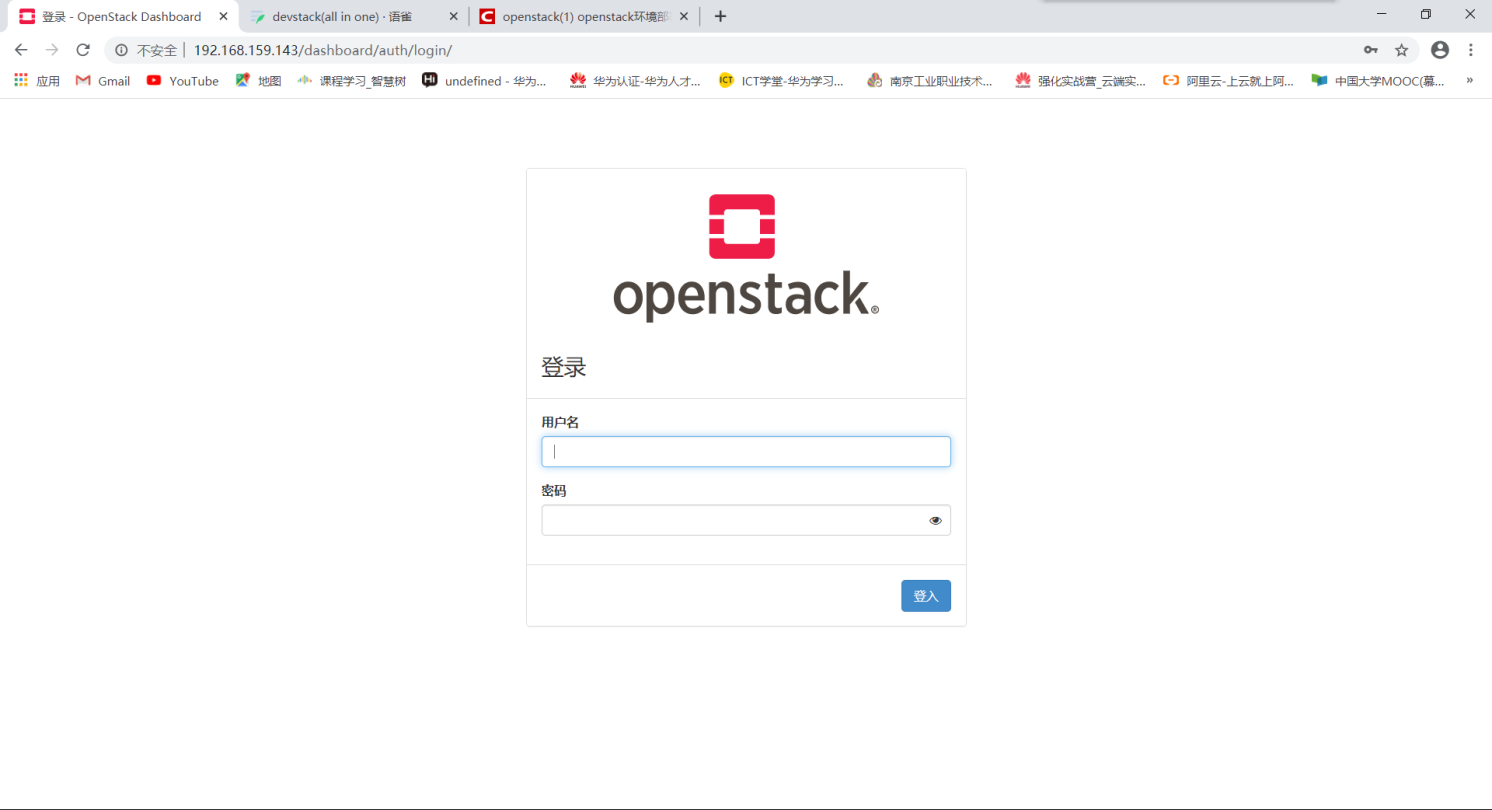Open the Chrome profile avatar

click(1440, 50)
